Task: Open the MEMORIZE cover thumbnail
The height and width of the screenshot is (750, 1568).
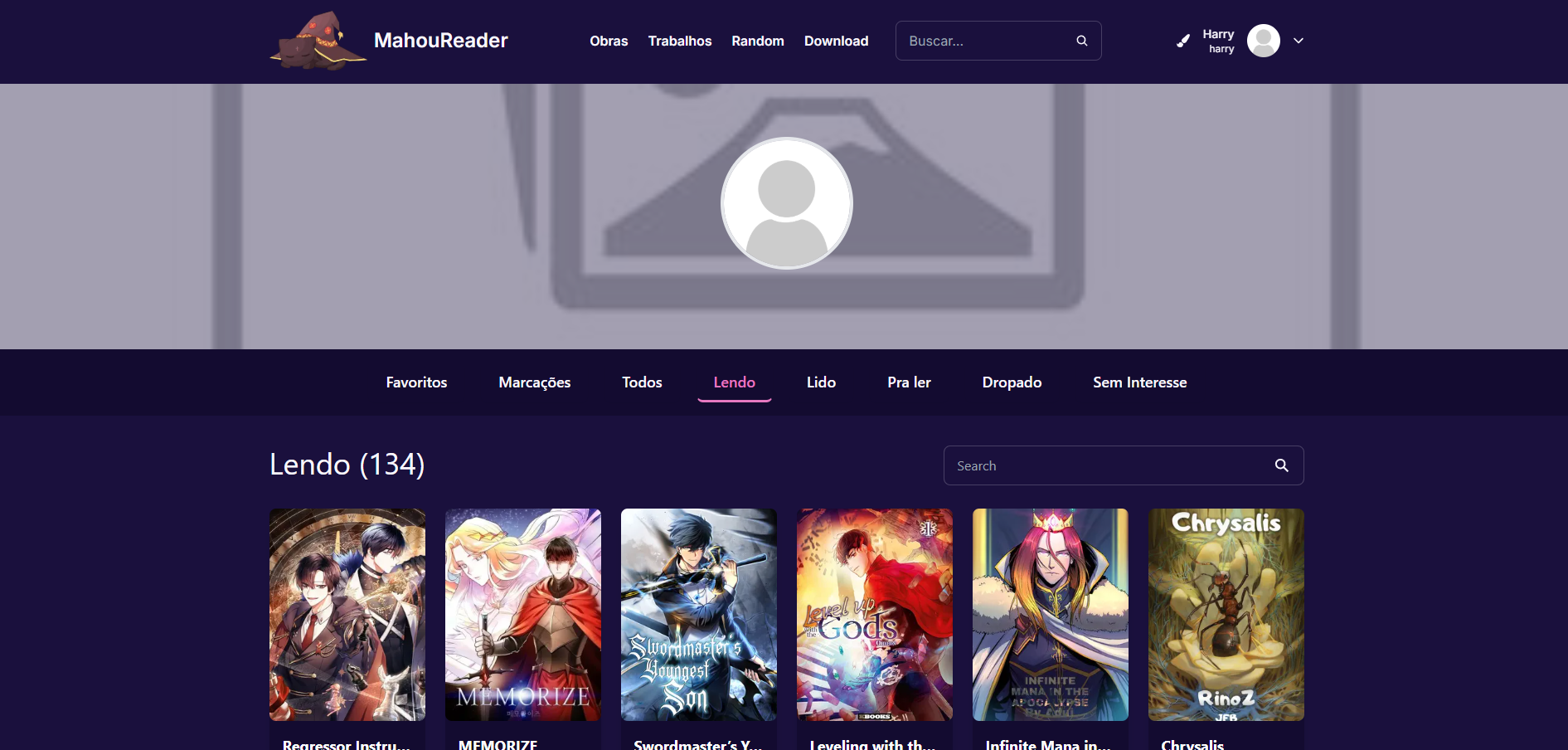Action: (523, 615)
